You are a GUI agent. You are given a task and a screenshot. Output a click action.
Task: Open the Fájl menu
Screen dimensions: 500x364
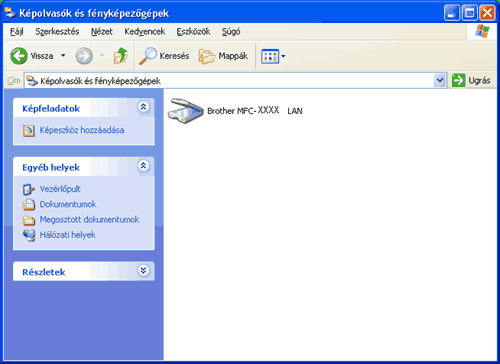[17, 32]
